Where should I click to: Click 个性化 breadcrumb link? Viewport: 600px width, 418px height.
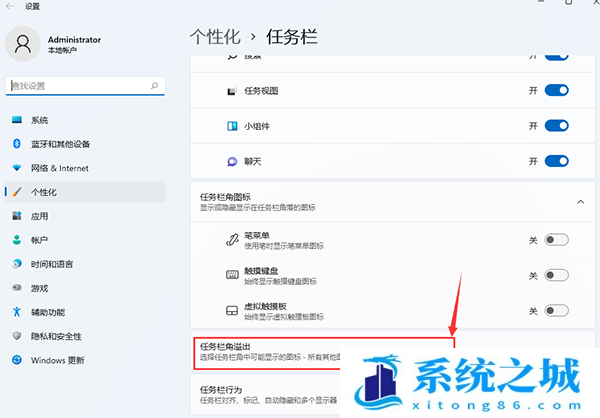tap(215, 36)
